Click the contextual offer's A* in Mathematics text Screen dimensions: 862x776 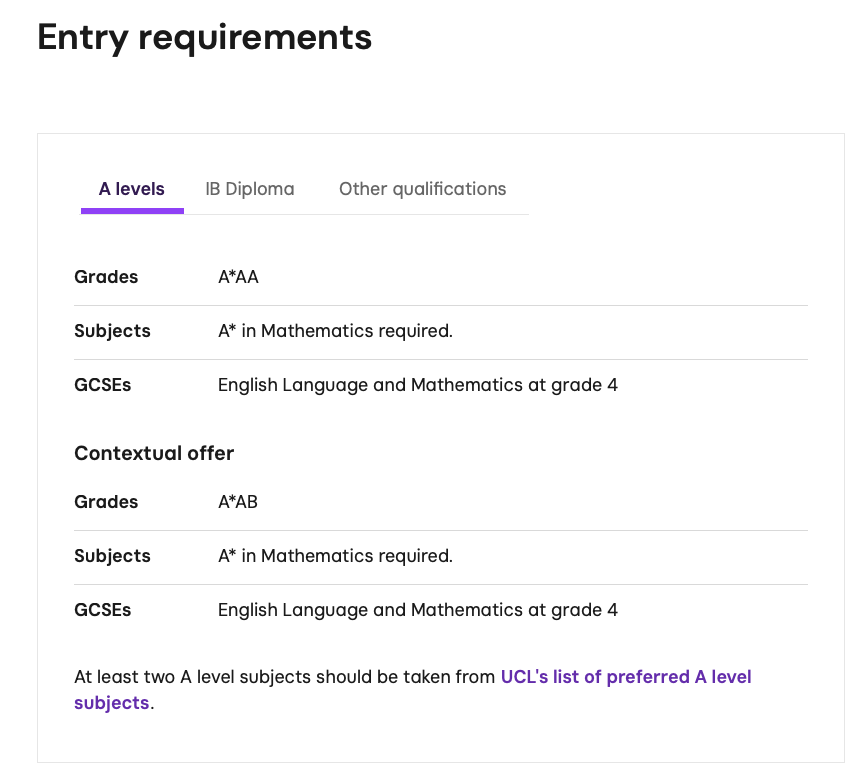tap(335, 556)
